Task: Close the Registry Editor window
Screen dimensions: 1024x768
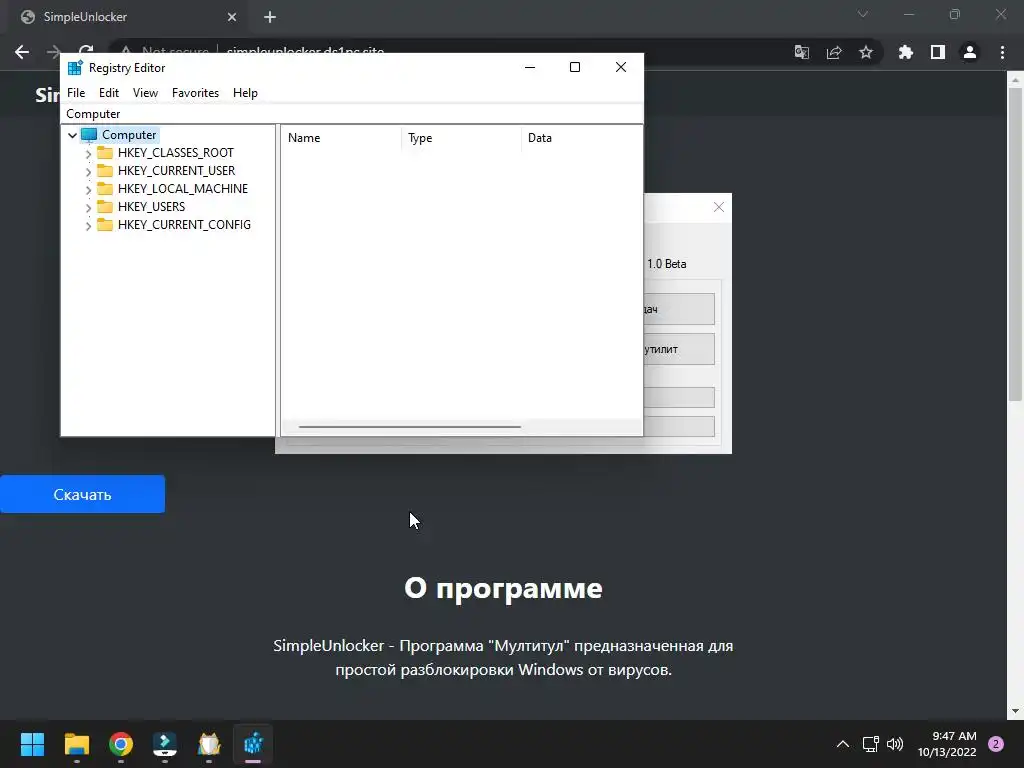Action: pos(620,67)
